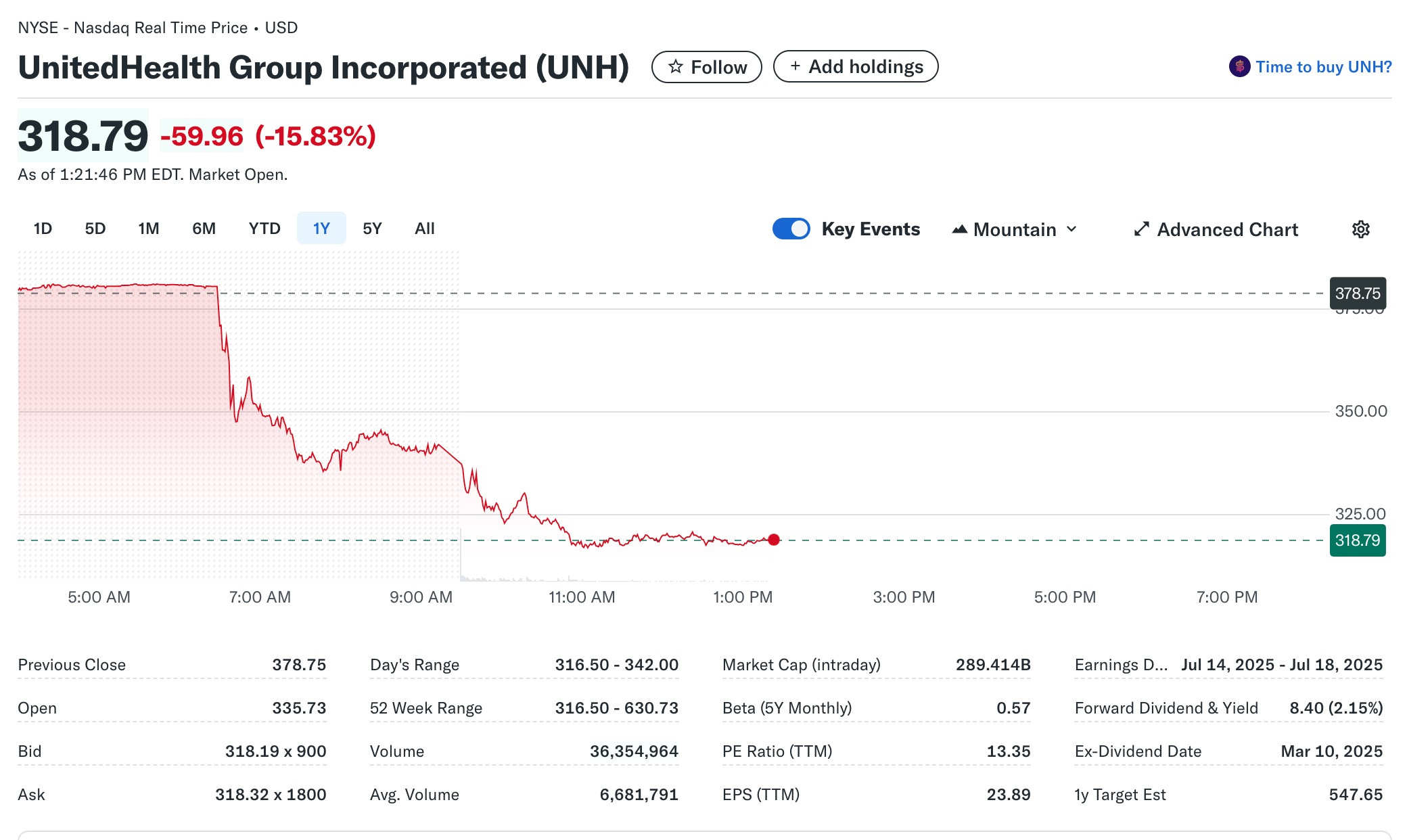Click the Earnings Date value Jul 14, 2025 - Jul 18, 2025
The image size is (1407, 840).
point(1282,665)
